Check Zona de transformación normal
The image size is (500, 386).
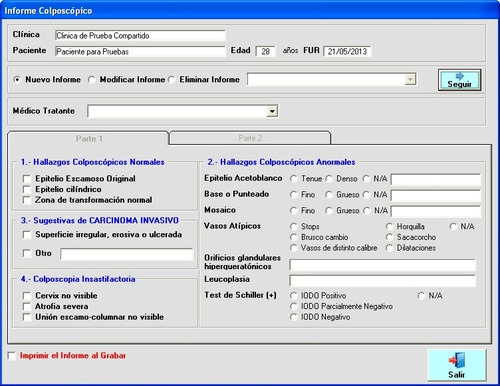pyautogui.click(x=27, y=200)
